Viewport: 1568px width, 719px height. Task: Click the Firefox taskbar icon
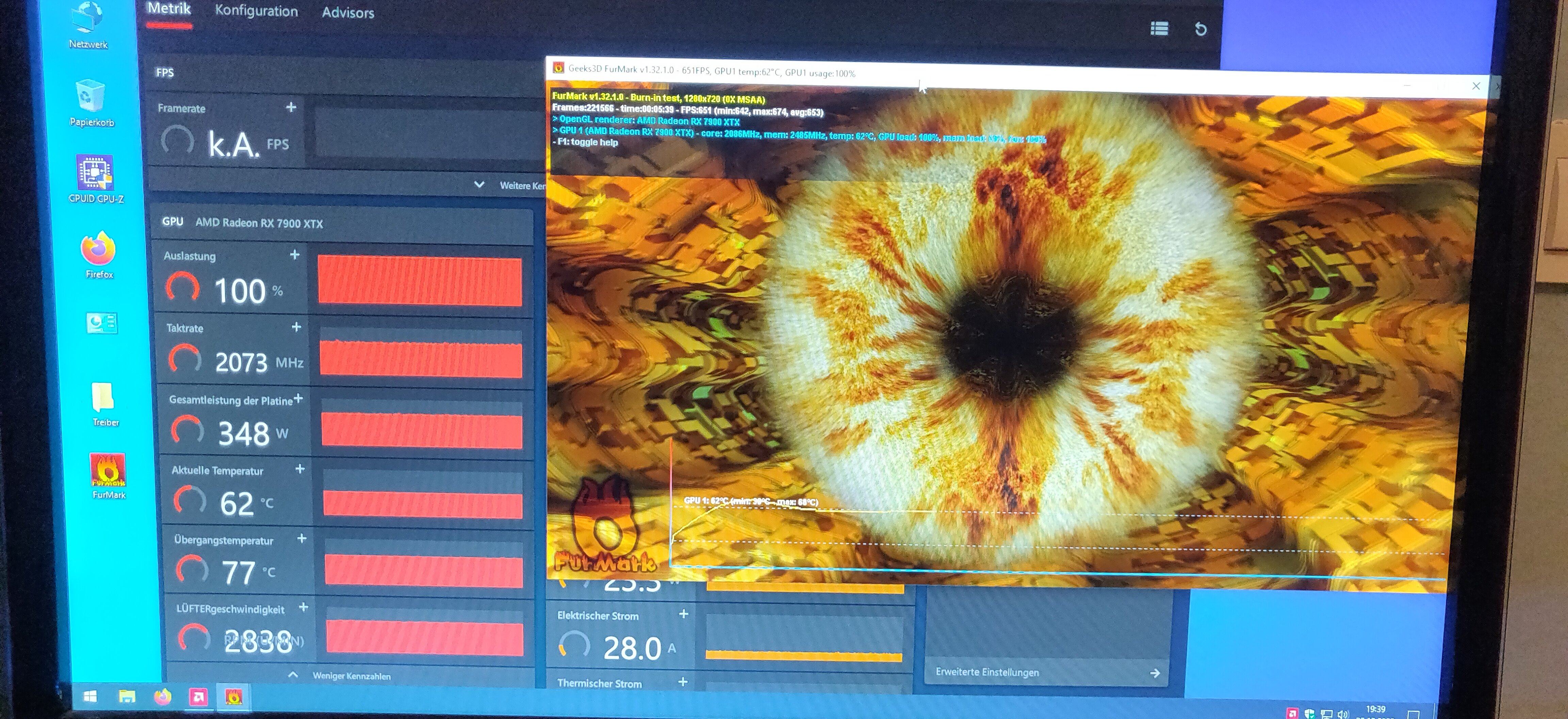(163, 697)
